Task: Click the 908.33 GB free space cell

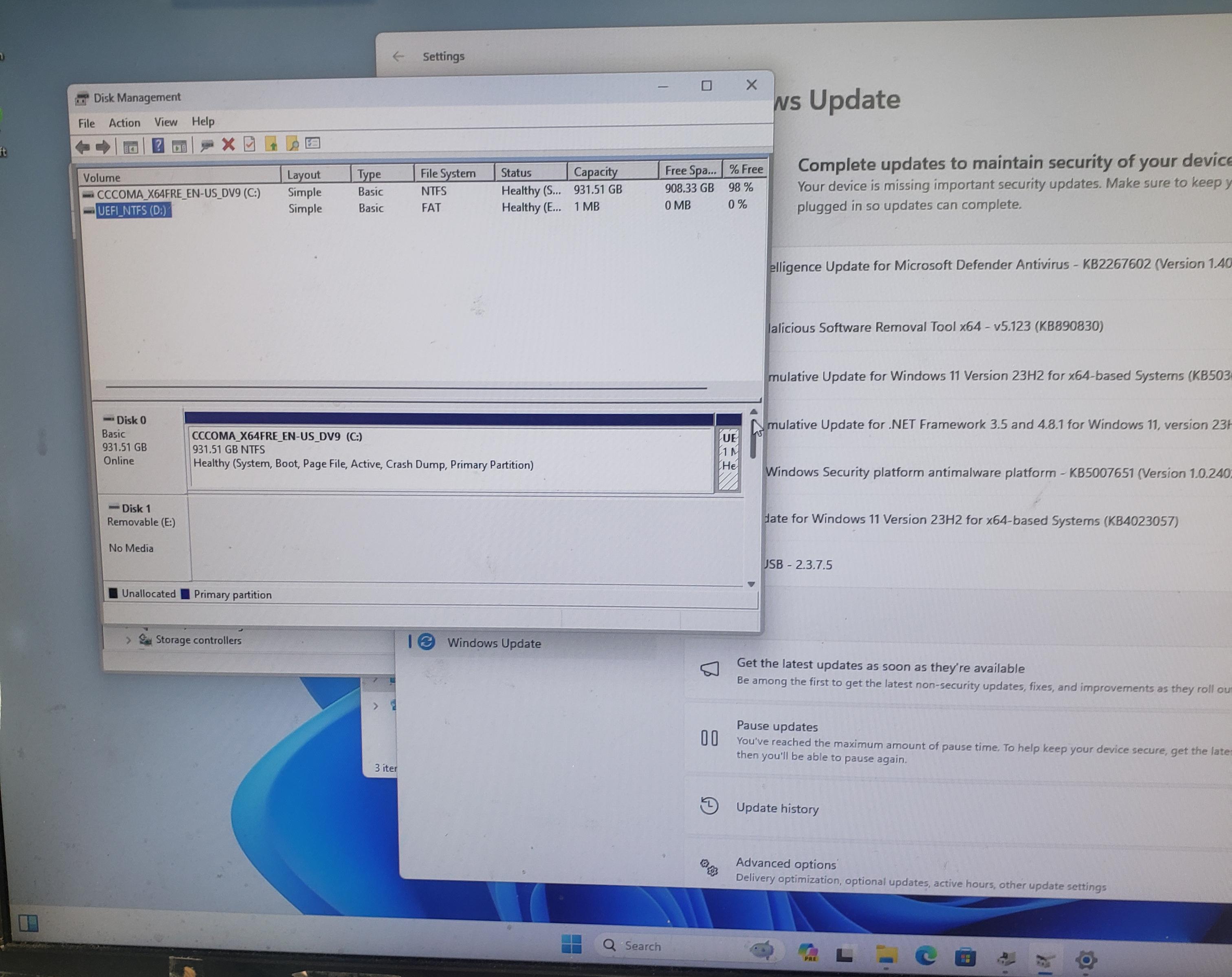Action: click(689, 188)
